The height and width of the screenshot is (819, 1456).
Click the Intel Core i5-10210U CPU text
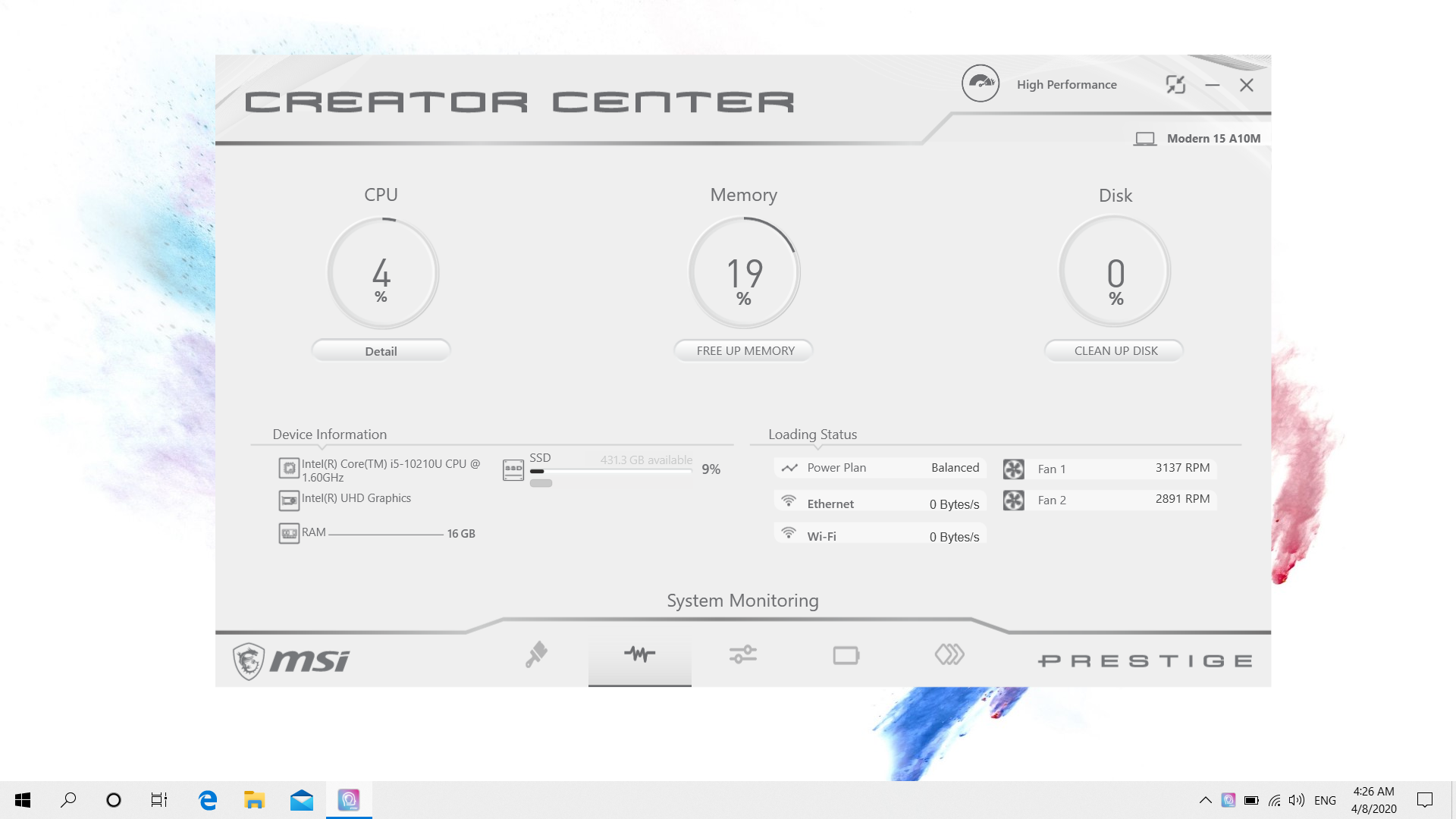pyautogui.click(x=391, y=470)
